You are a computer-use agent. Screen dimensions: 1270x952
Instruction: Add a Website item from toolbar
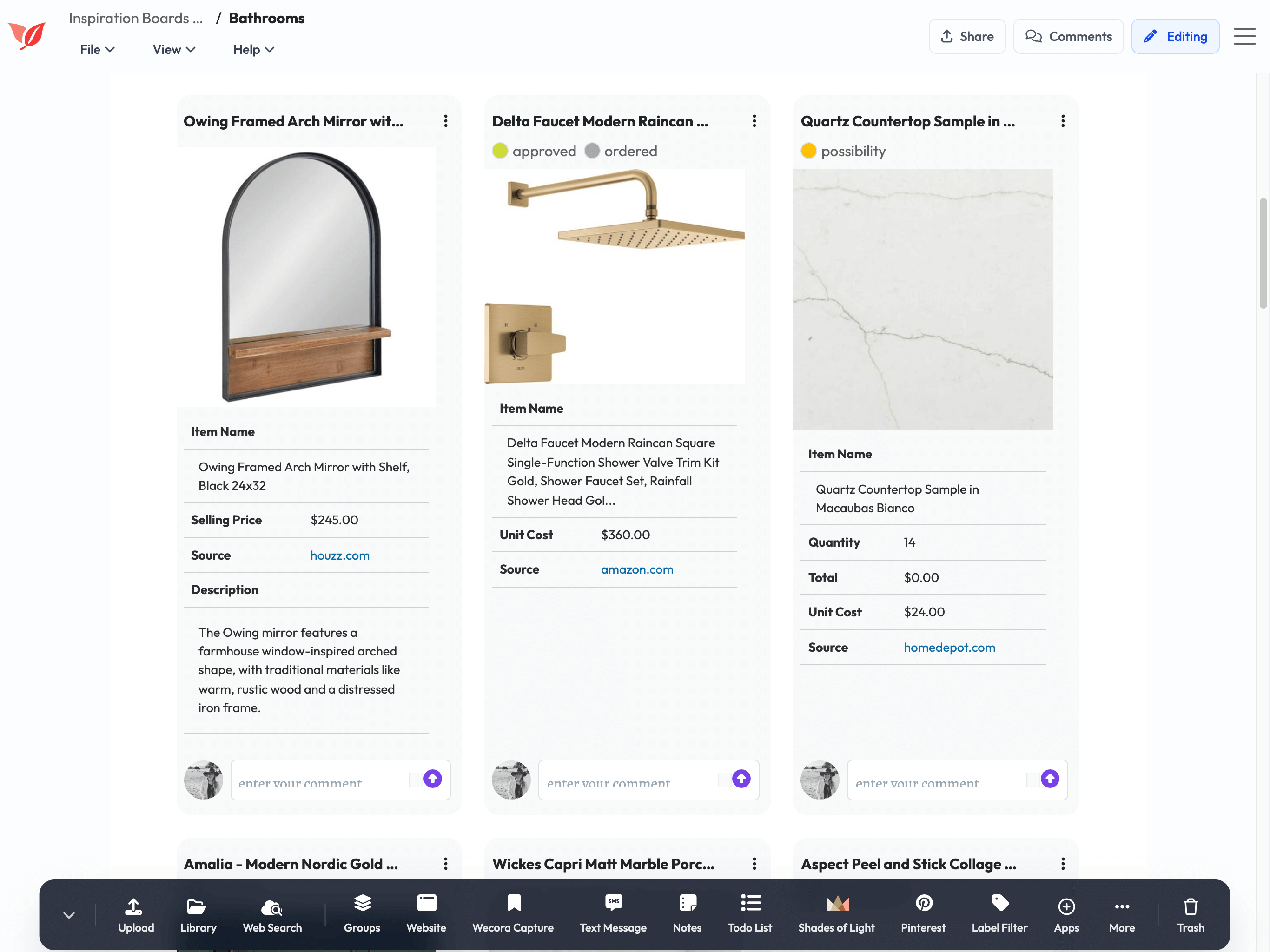coord(426,914)
